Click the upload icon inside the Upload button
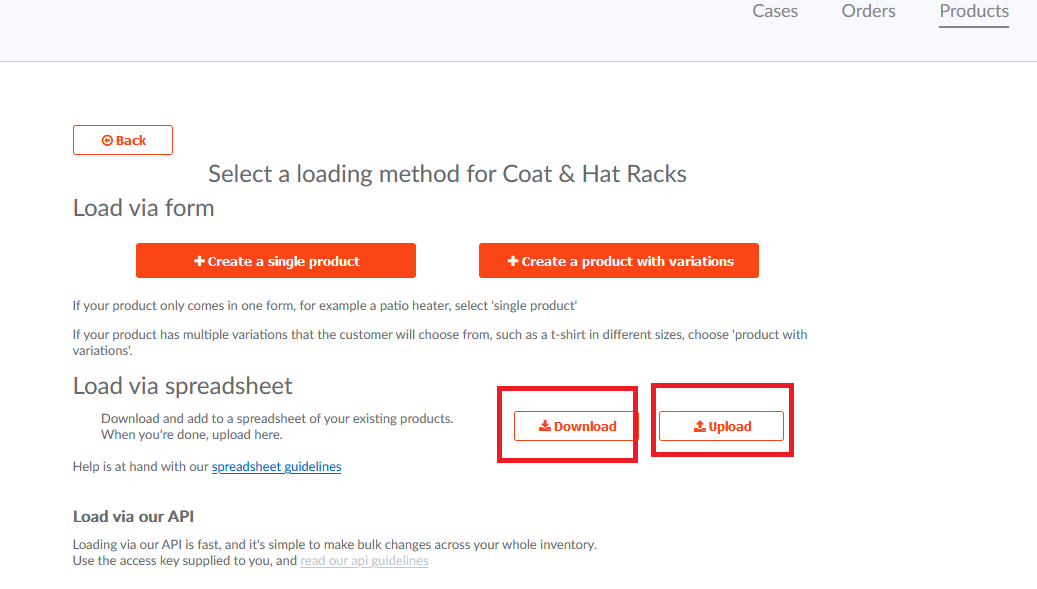This screenshot has height=589, width=1037. (700, 426)
